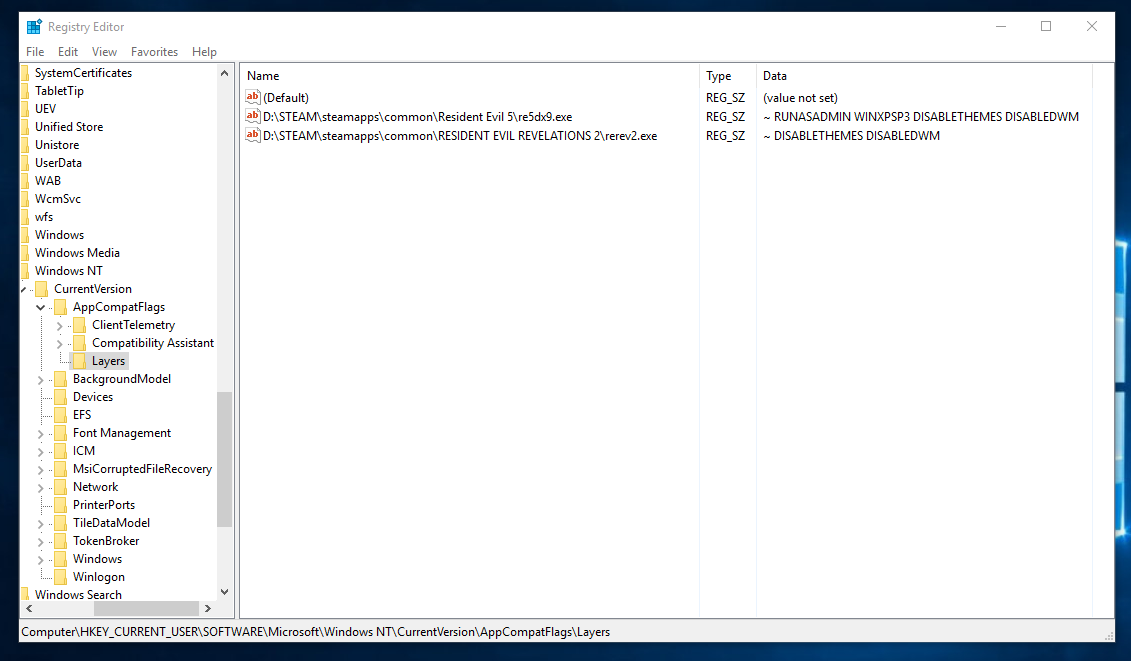Click the registry path in the status bar
This screenshot has height=661, width=1131.
tap(315, 632)
